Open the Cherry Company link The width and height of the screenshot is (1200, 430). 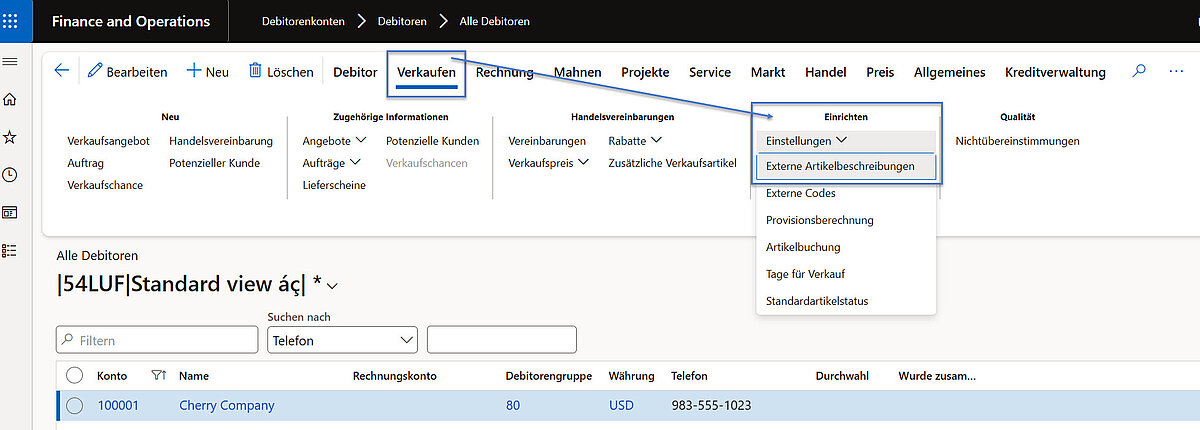pos(226,406)
